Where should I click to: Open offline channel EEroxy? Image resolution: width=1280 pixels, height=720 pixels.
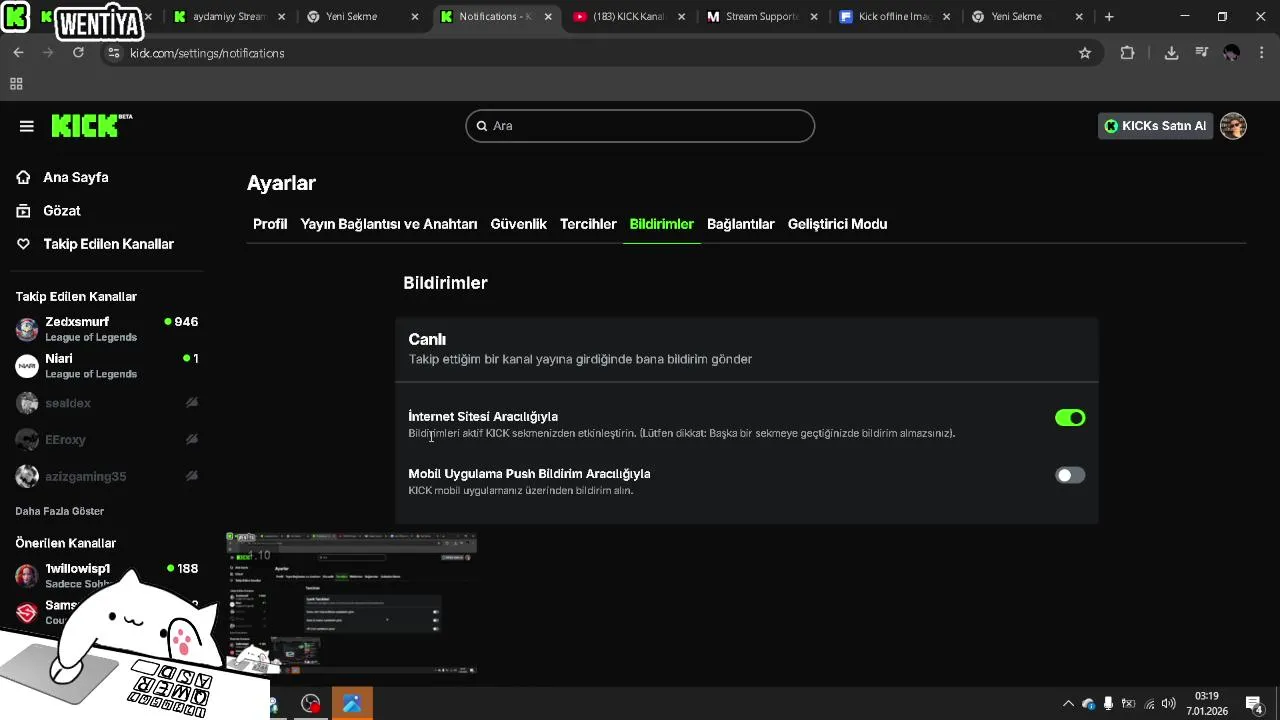point(107,440)
